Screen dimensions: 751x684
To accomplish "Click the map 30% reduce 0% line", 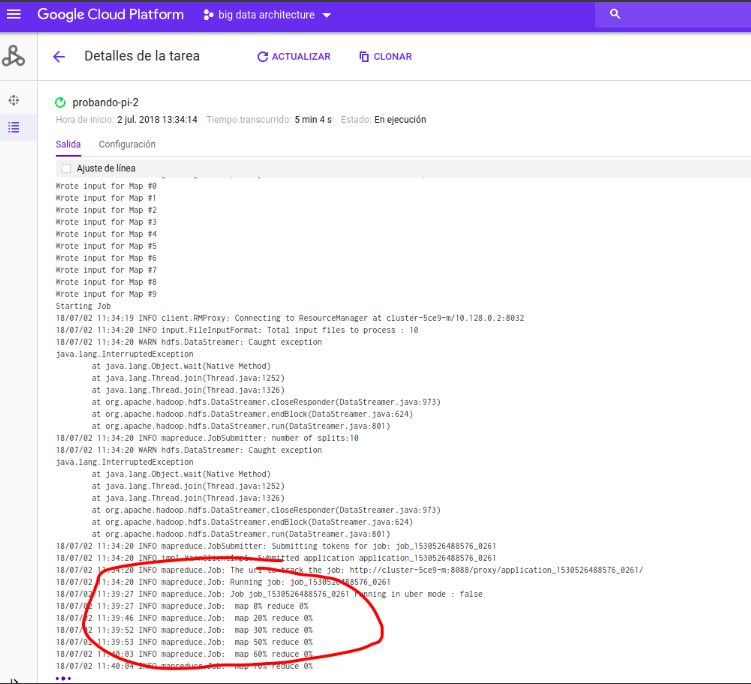I will 184,630.
